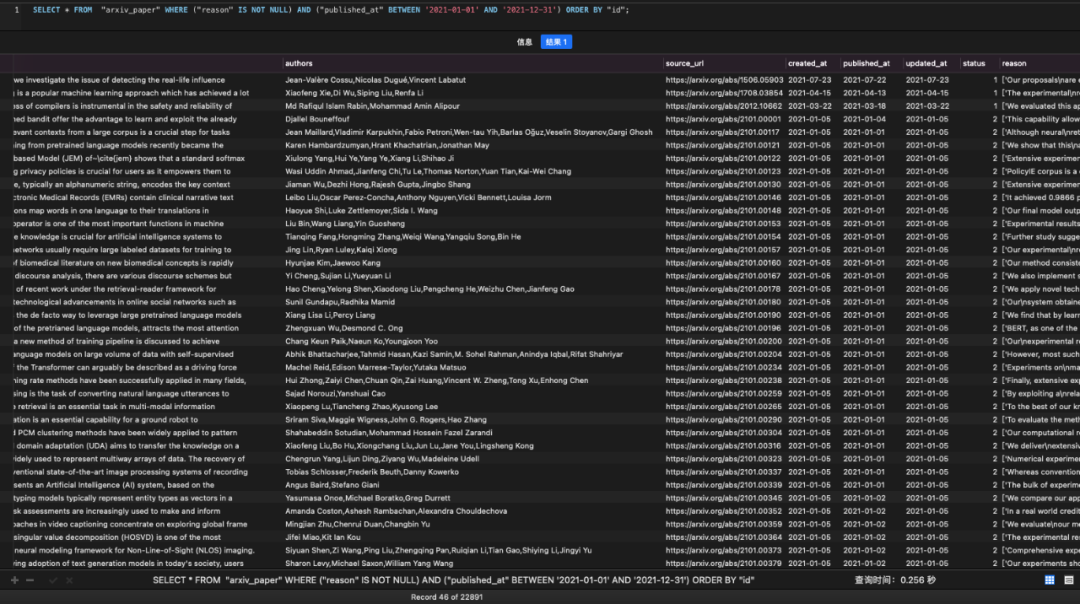Screen dimensions: 1080x604
Task: Click line number 1 in editor gutter
Action: pos(16,10)
